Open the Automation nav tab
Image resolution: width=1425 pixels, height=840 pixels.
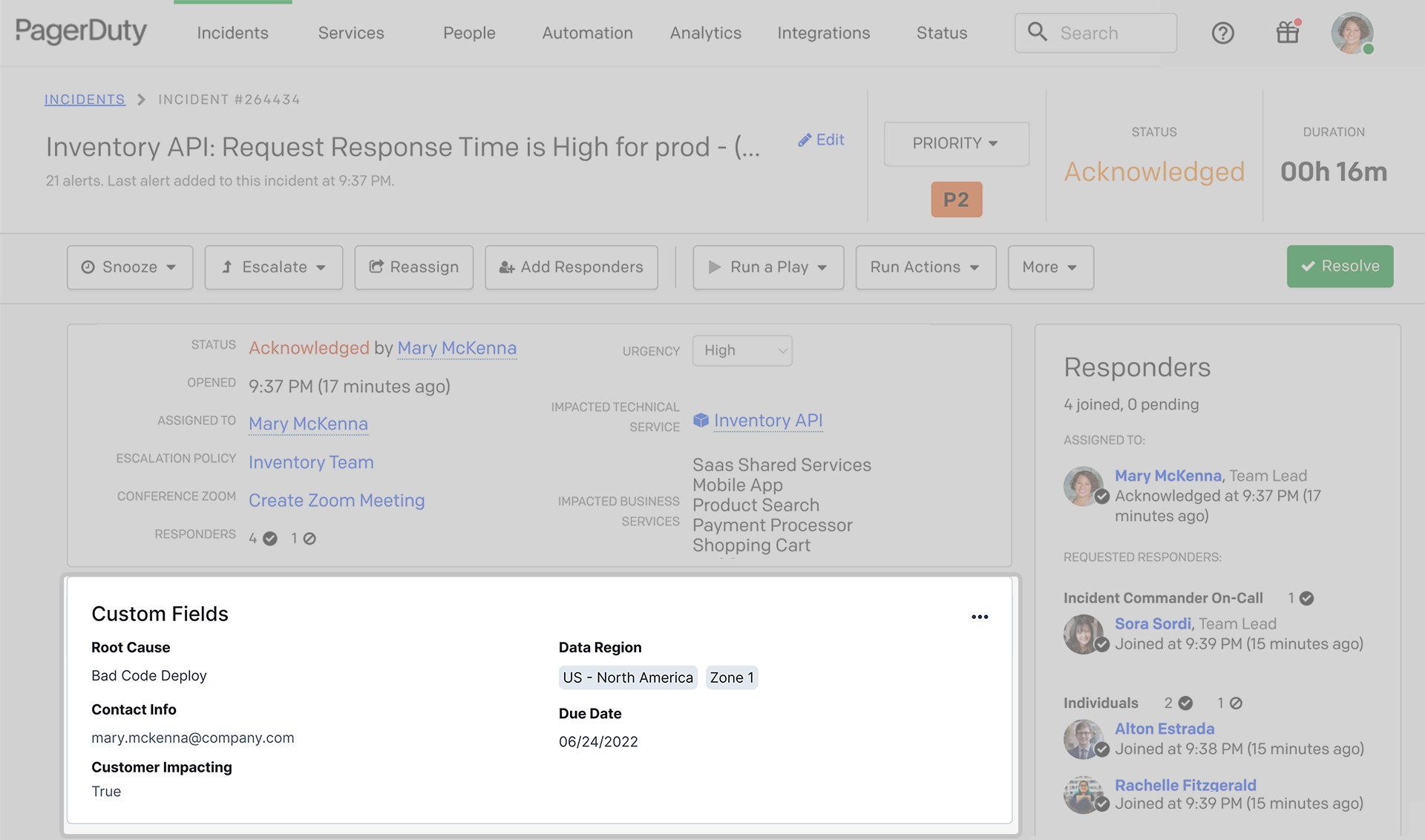click(587, 33)
